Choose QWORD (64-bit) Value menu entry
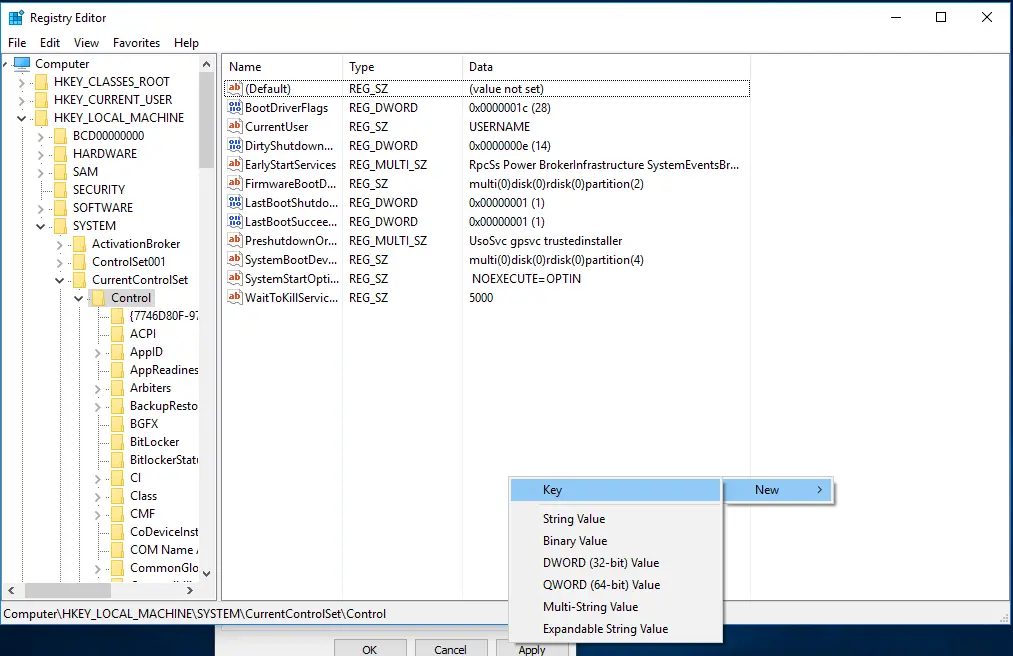This screenshot has height=656, width=1013. (x=616, y=585)
